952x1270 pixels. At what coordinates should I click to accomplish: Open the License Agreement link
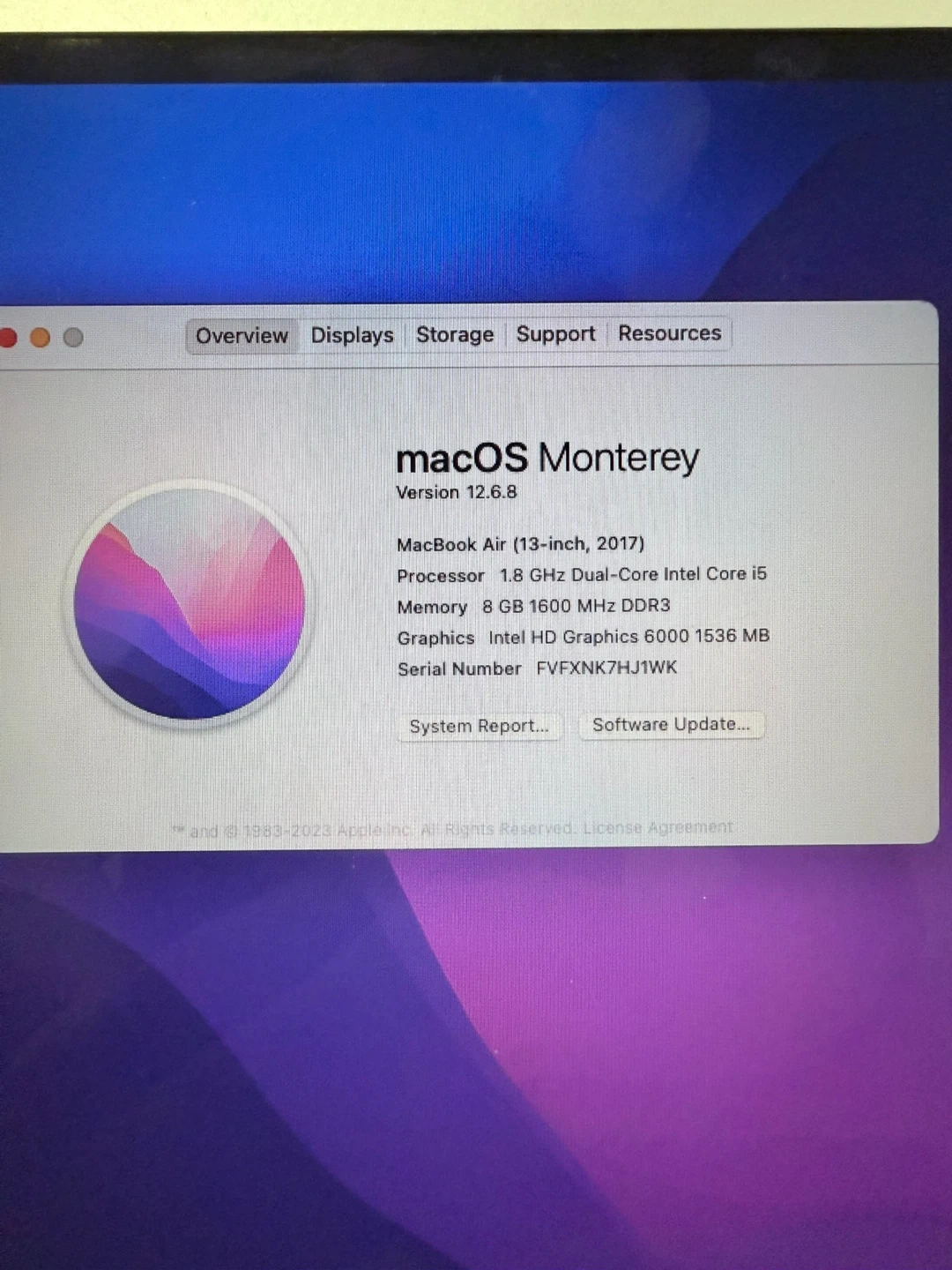coord(658,827)
